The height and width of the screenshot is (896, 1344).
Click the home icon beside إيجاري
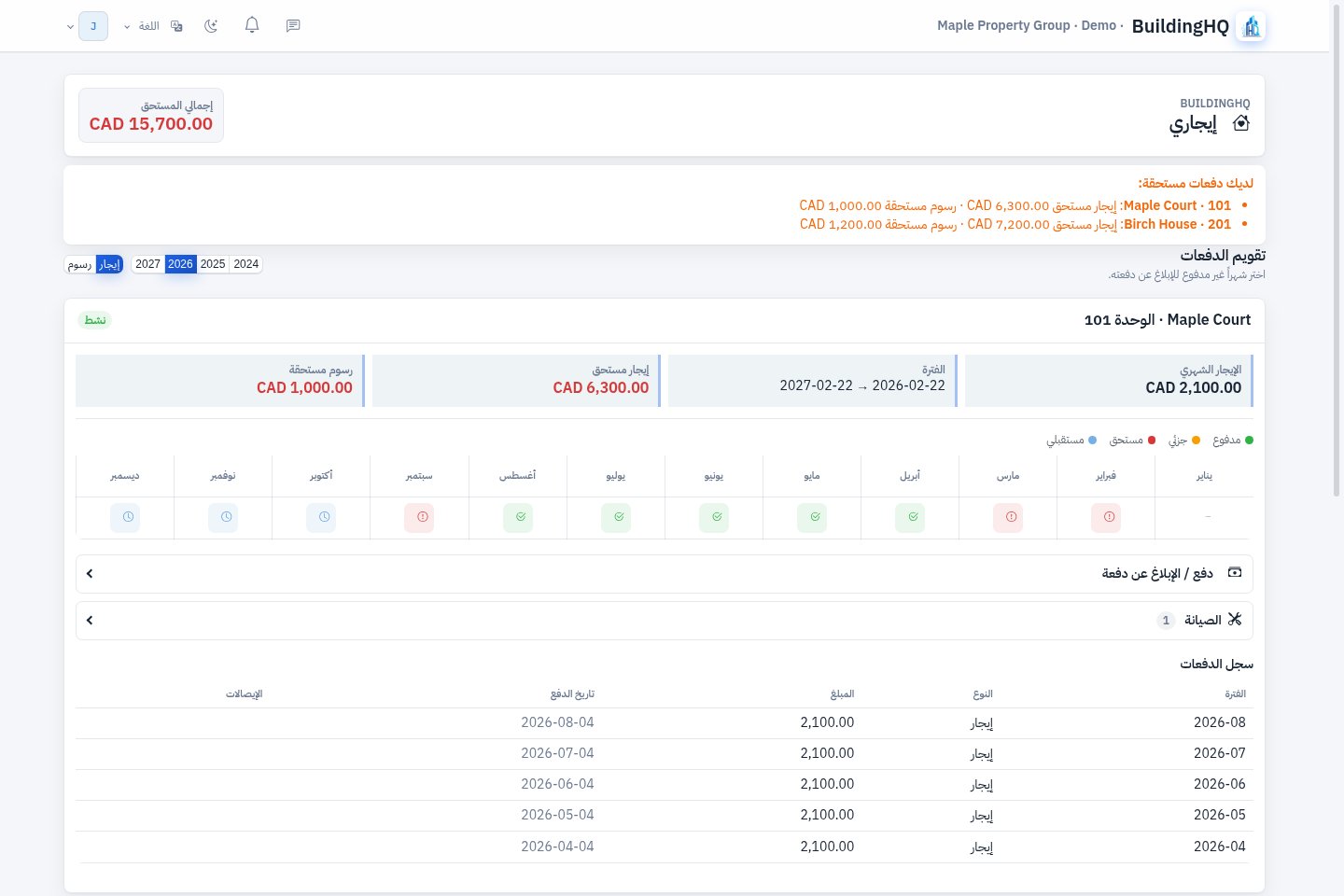pyautogui.click(x=1241, y=123)
